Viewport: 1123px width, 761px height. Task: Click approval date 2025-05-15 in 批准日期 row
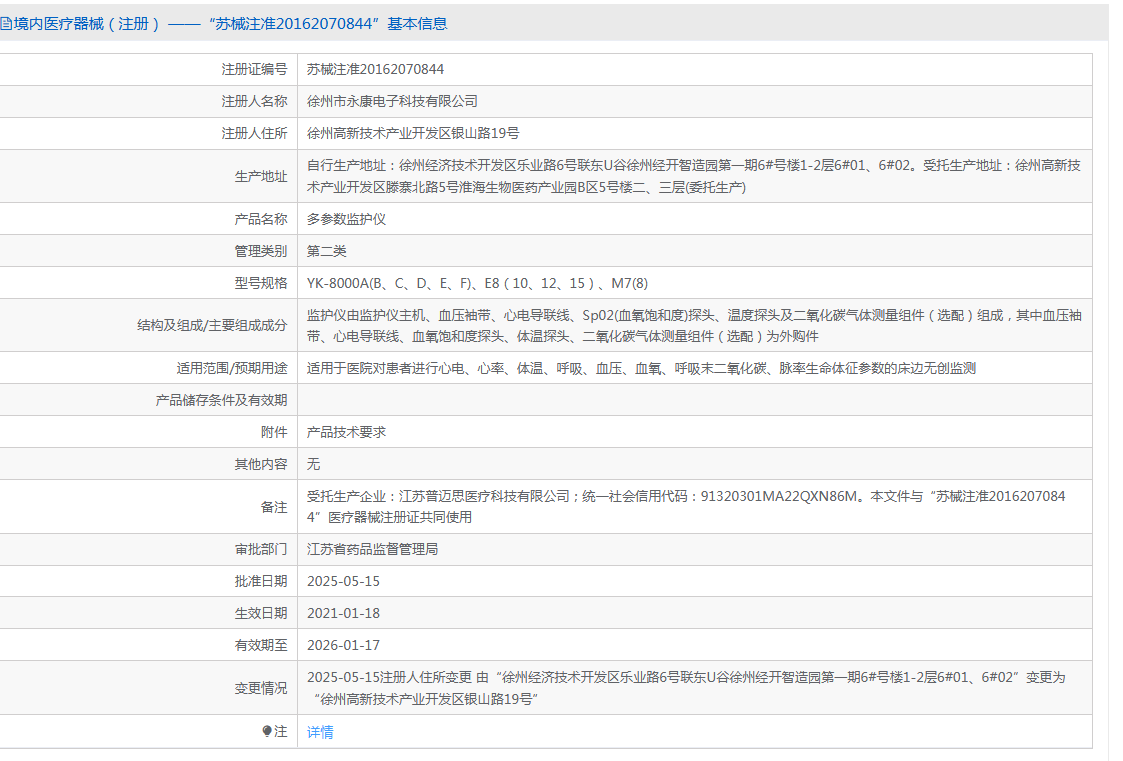pos(343,581)
